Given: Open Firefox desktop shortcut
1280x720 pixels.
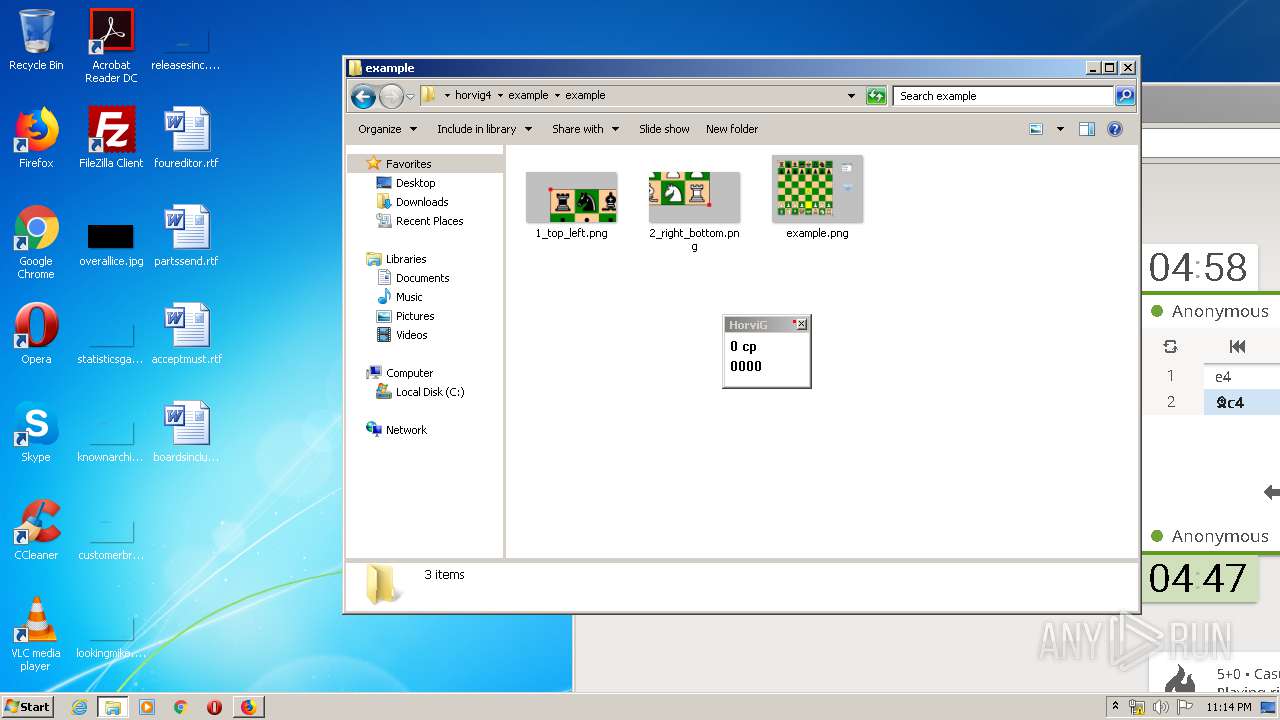Looking at the screenshot, I should click(36, 137).
